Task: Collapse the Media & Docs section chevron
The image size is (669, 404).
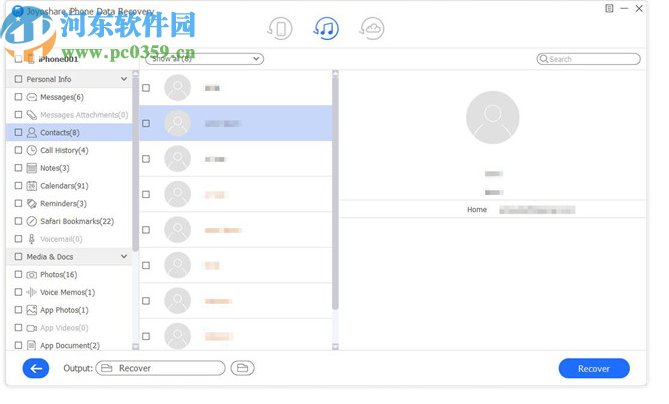Action: pos(124,256)
